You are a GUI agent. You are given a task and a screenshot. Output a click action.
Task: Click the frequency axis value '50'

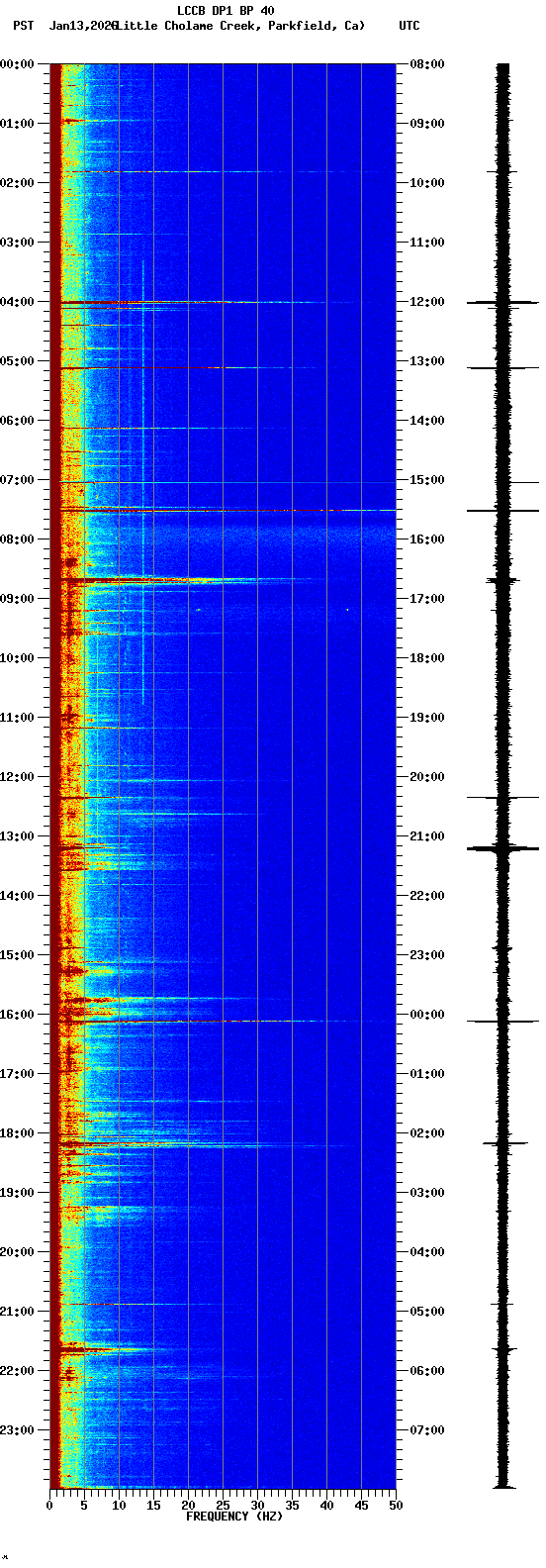pos(396,1505)
